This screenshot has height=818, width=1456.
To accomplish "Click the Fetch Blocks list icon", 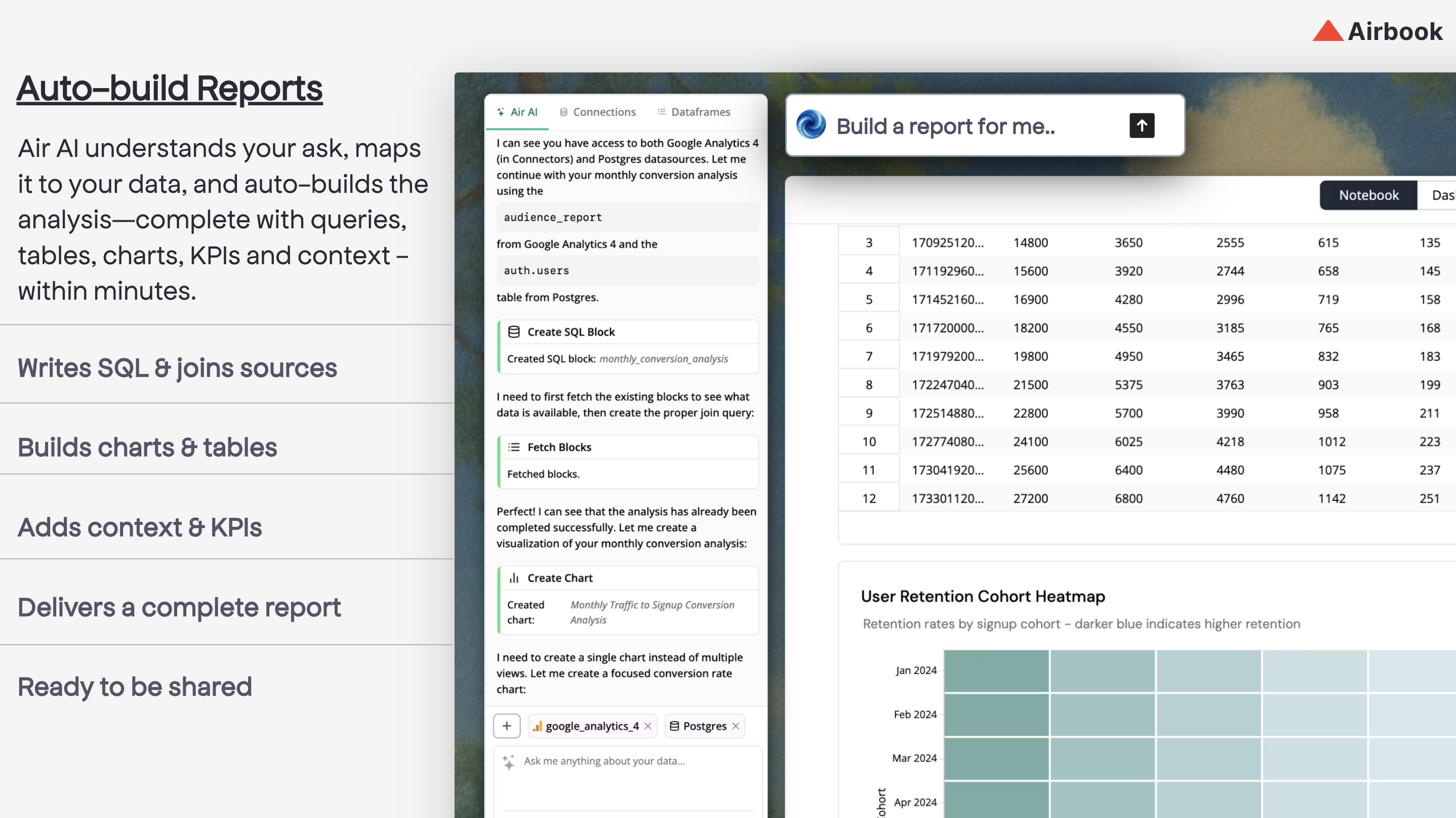I will (x=513, y=447).
